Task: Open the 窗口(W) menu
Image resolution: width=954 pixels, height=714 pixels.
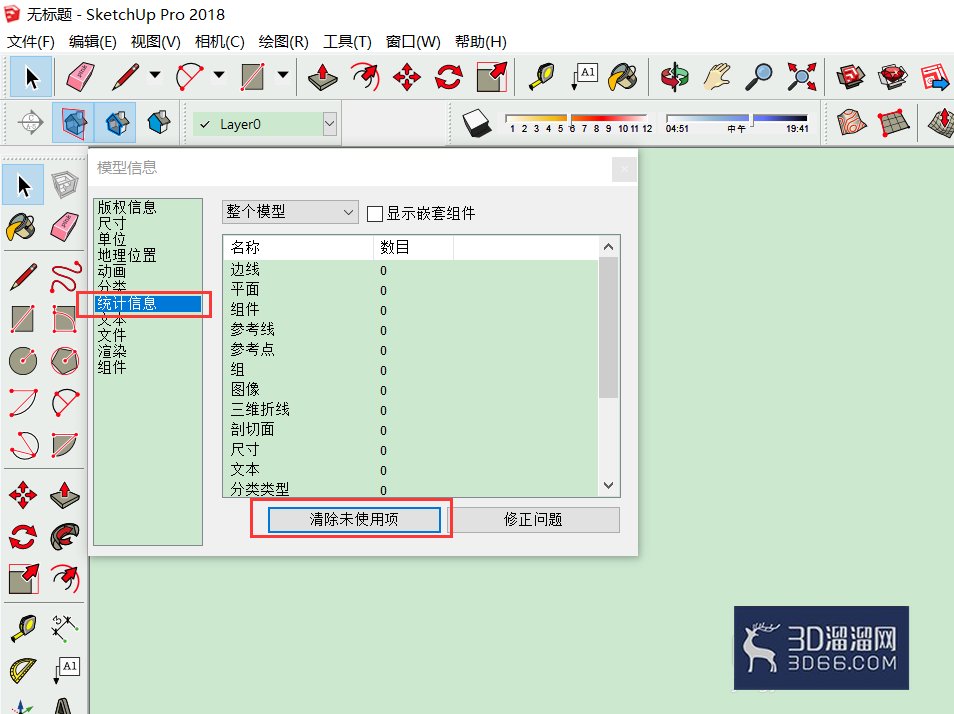Action: 413,41
